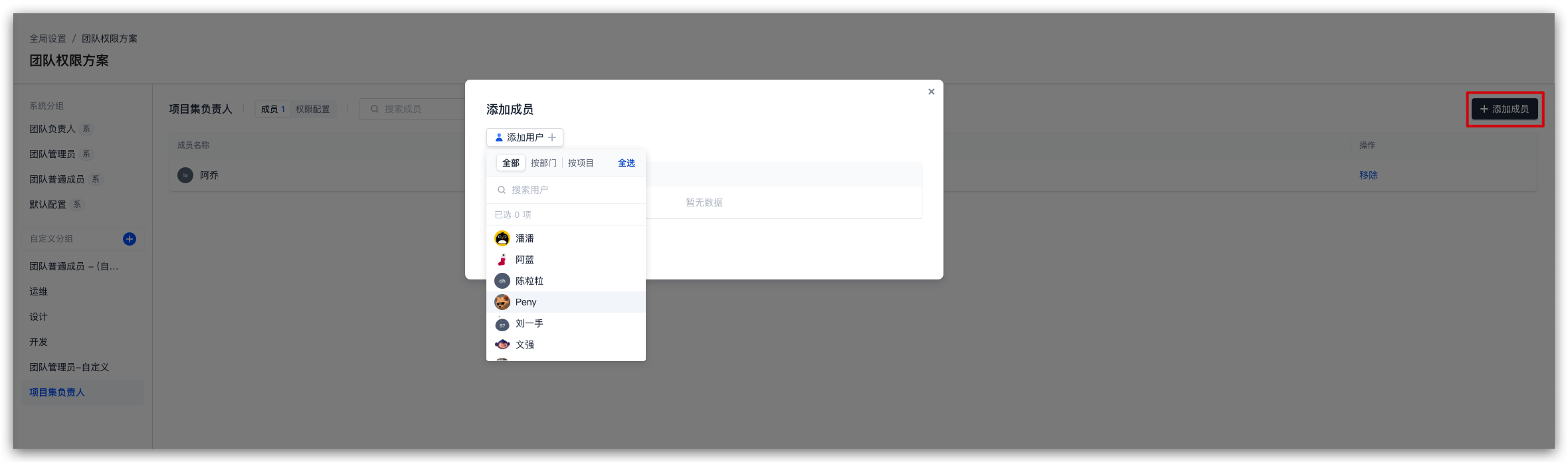Select user 阿蓝 from the list
1568x462 pixels.
[566, 260]
